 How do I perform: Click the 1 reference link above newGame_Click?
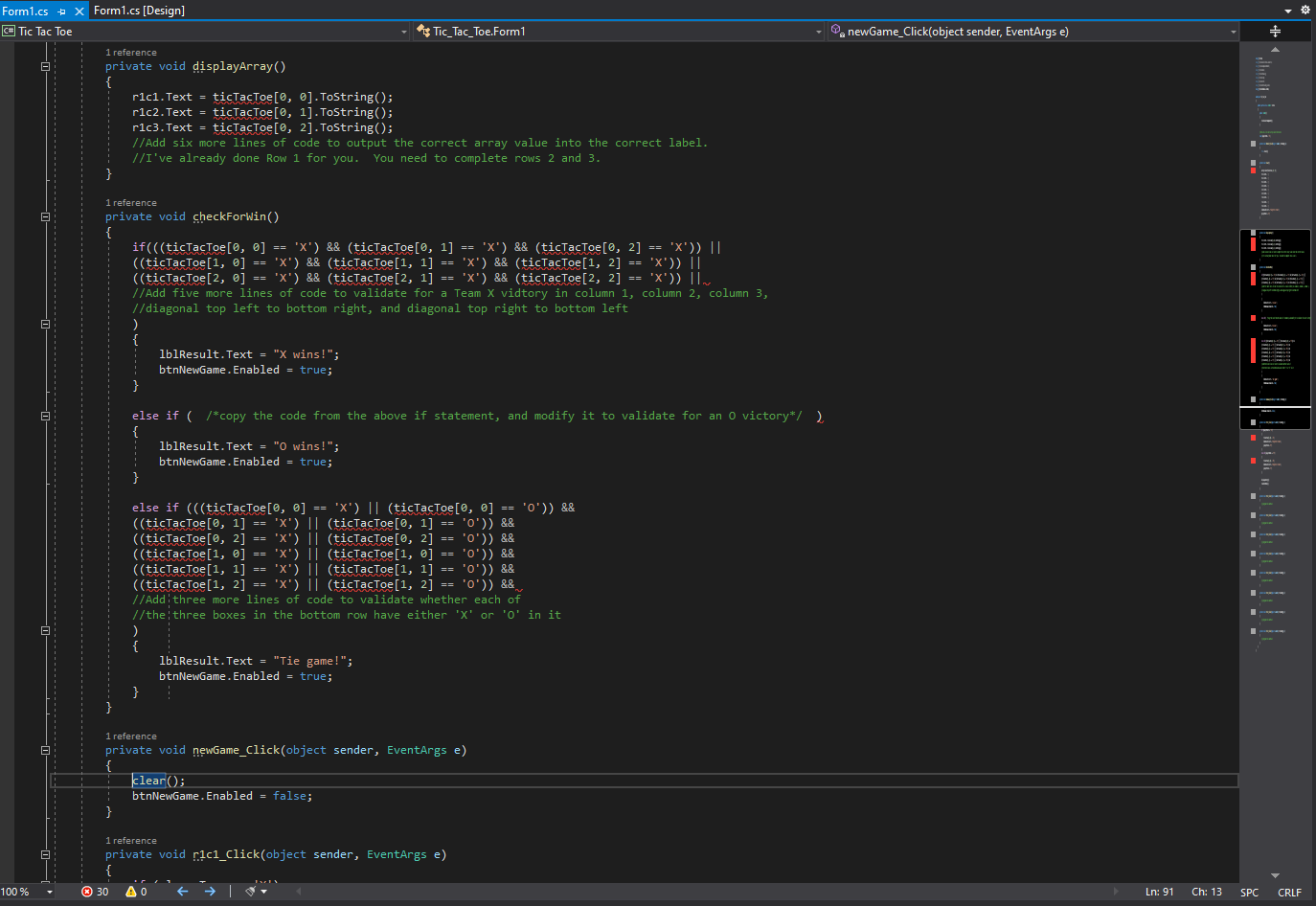[131, 736]
